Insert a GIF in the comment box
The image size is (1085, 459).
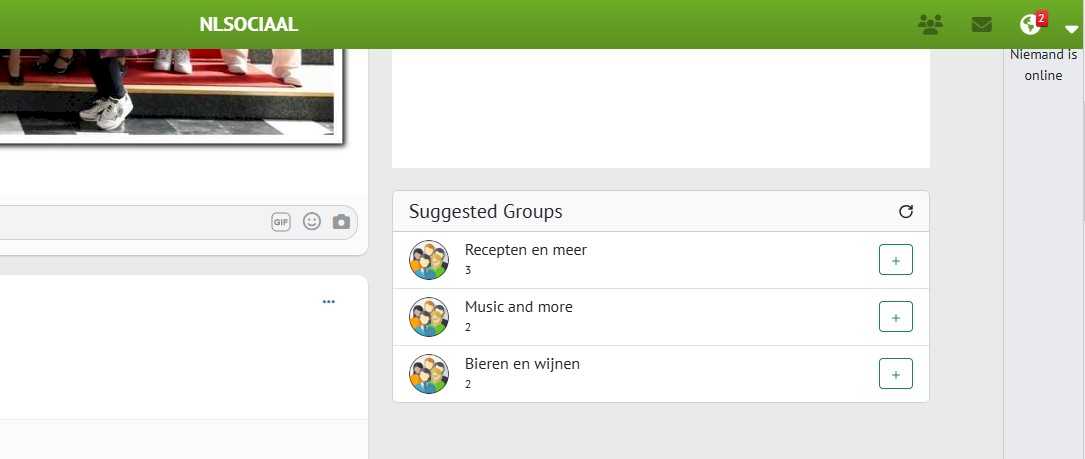(x=281, y=222)
